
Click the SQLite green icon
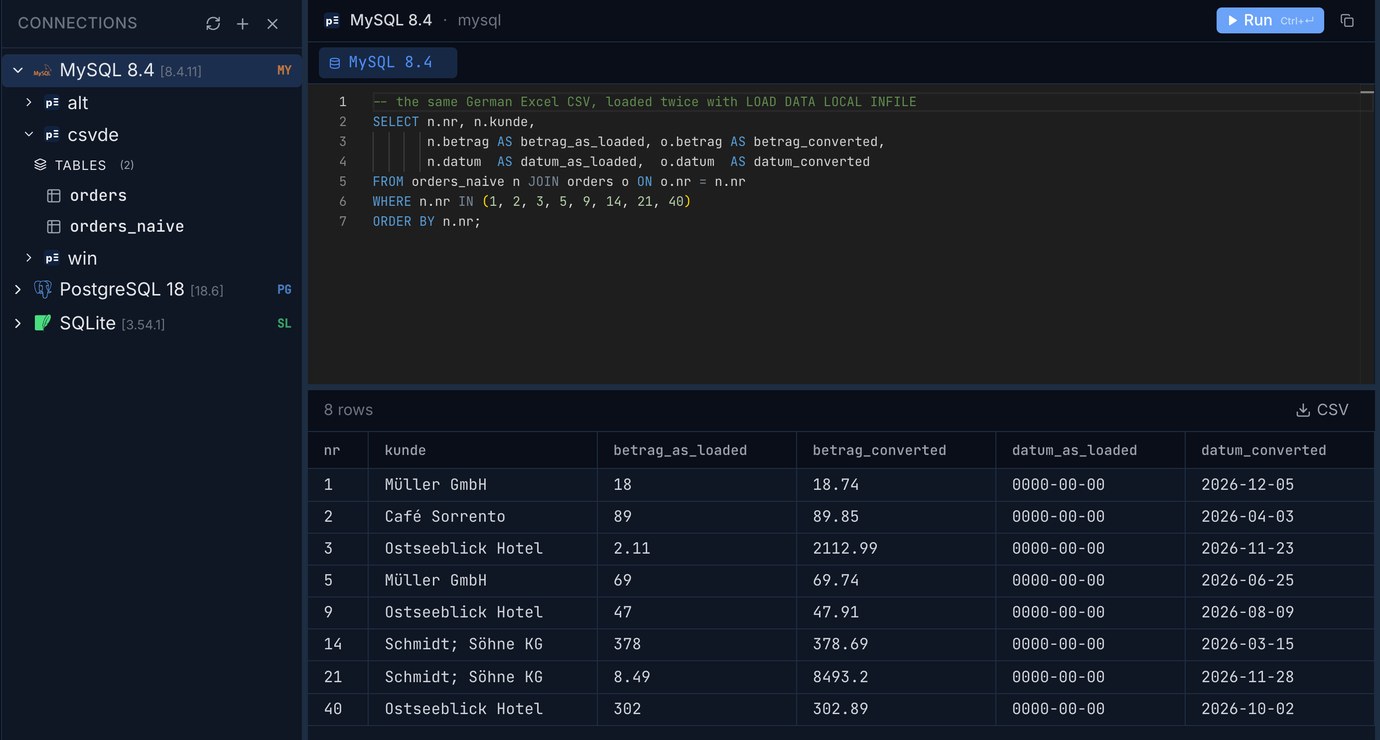[x=42, y=323]
